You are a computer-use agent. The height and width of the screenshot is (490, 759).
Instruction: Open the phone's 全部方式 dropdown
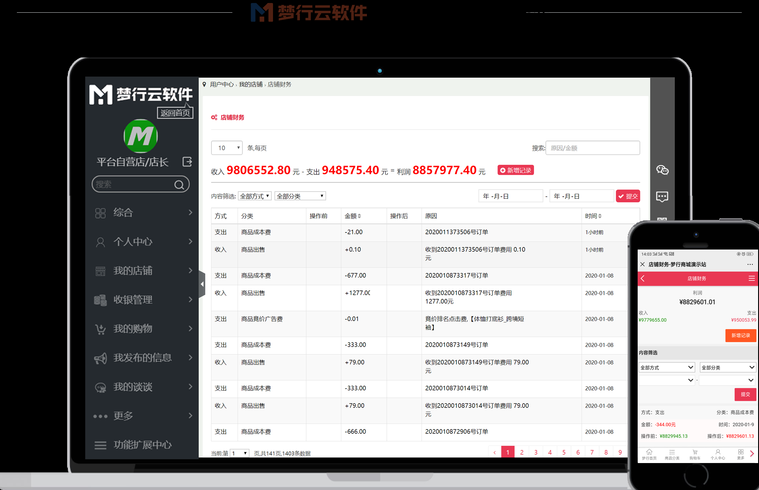pyautogui.click(x=667, y=368)
